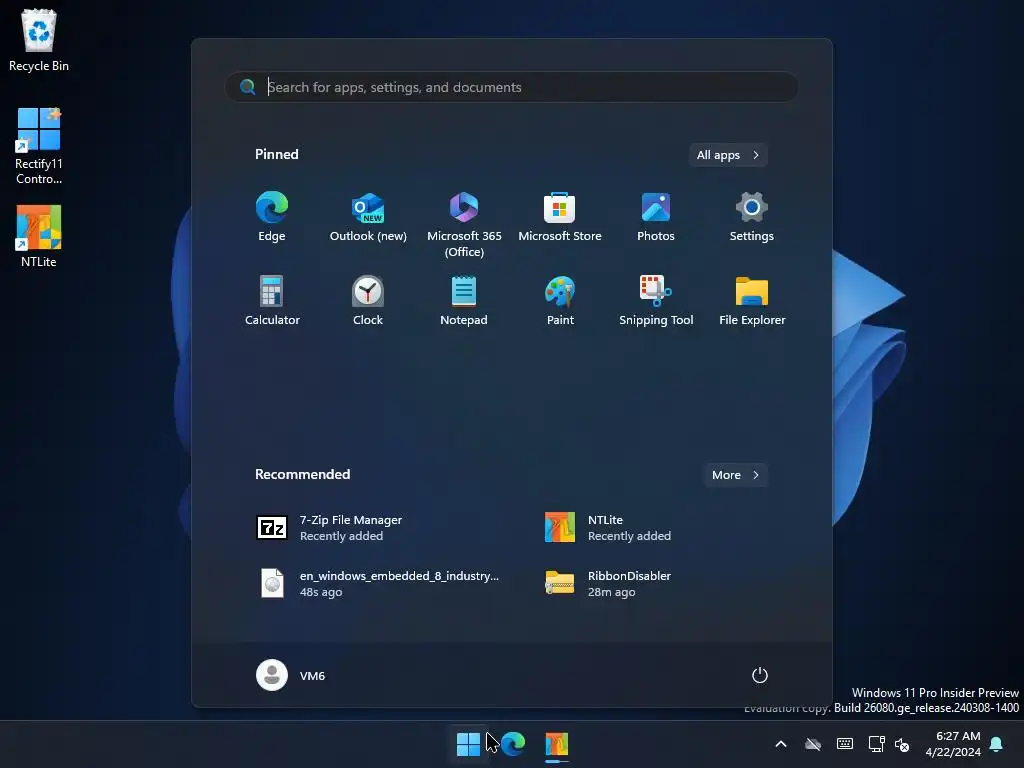1024x768 pixels.
Task: Select the Rectify11 Control desktop shortcut
Action: point(39,146)
